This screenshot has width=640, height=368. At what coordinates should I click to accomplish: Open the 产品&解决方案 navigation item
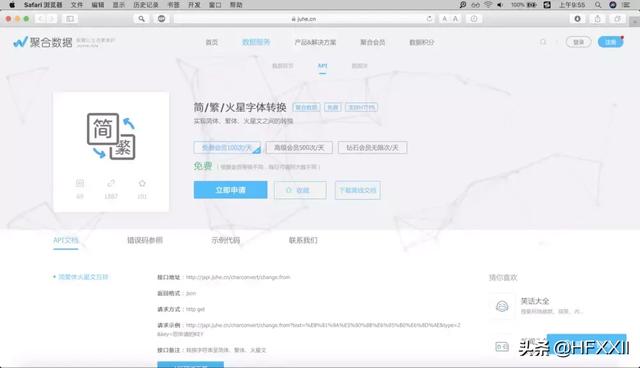click(x=315, y=42)
